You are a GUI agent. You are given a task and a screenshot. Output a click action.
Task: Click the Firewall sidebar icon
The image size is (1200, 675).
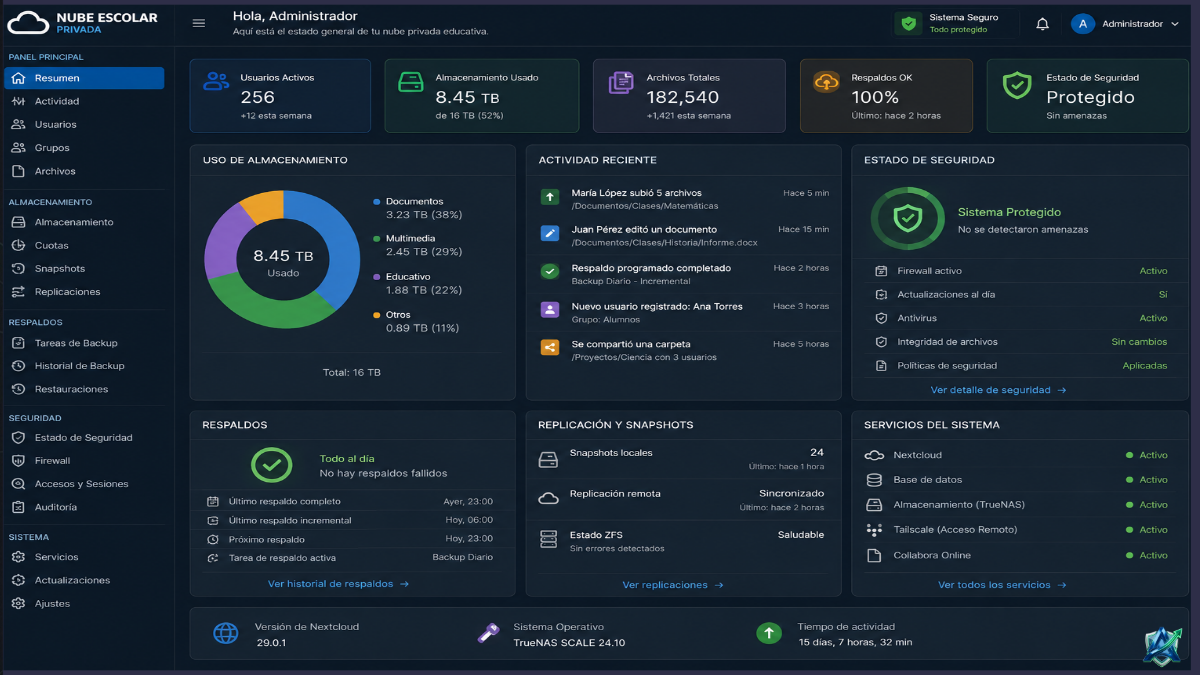tap(18, 461)
